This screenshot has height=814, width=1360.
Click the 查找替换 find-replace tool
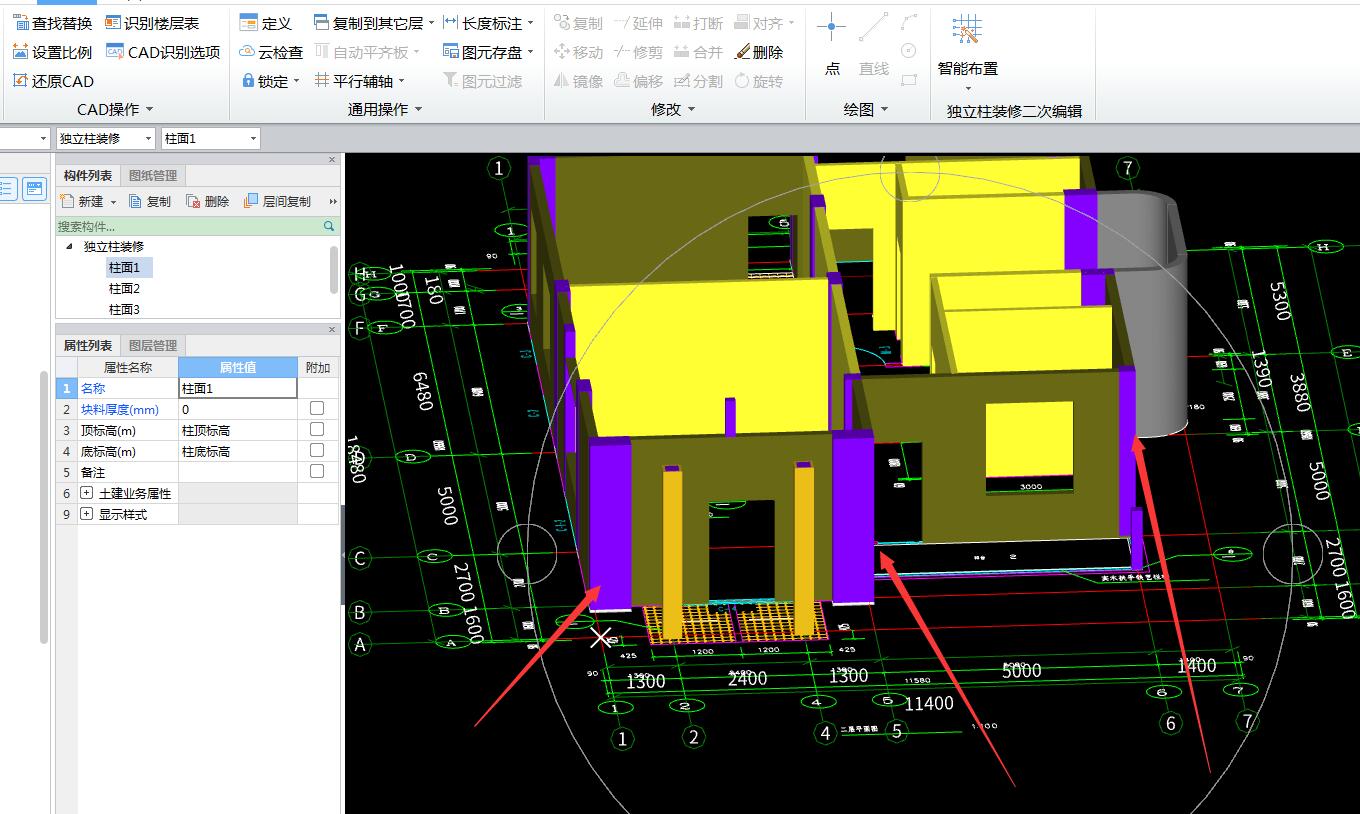(x=52, y=23)
